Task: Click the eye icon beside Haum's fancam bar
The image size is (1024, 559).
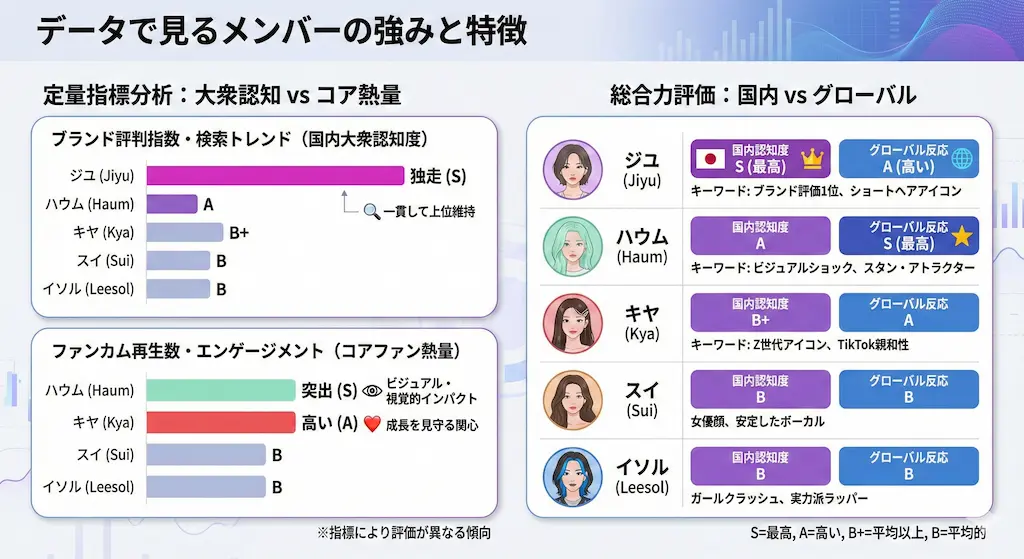Action: pyautogui.click(x=372, y=391)
